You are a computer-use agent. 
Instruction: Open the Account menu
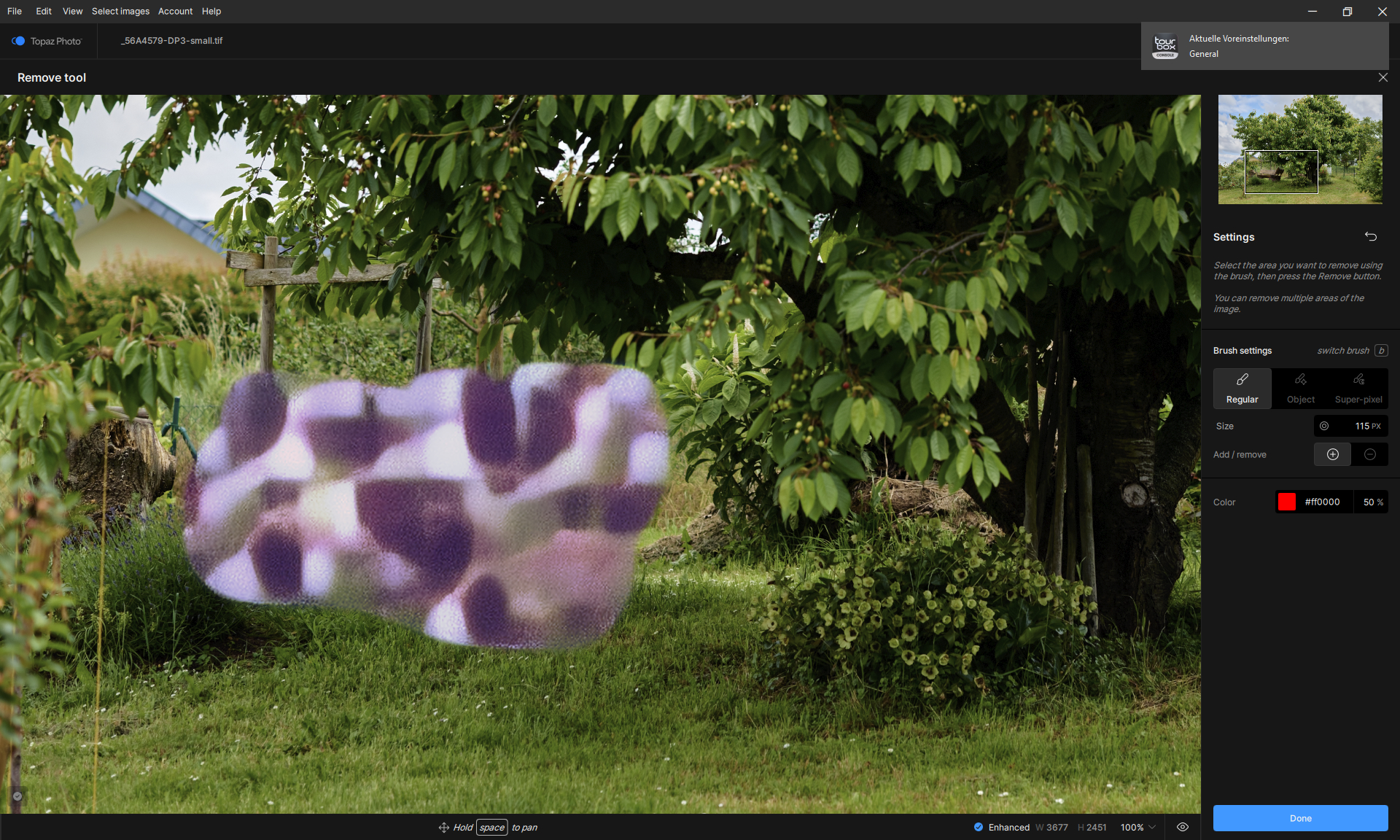pos(175,11)
